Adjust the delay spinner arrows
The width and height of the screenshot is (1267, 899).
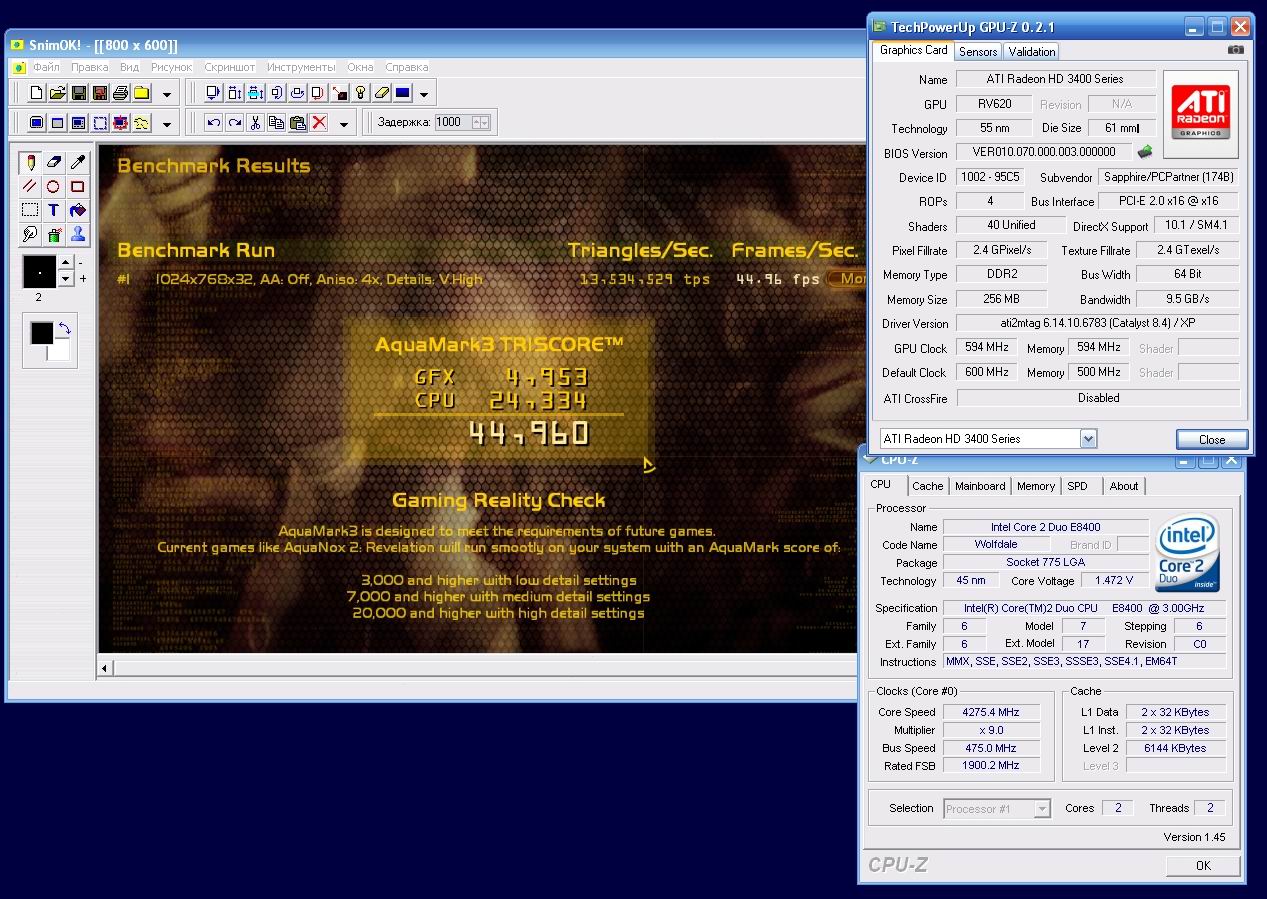(x=480, y=122)
